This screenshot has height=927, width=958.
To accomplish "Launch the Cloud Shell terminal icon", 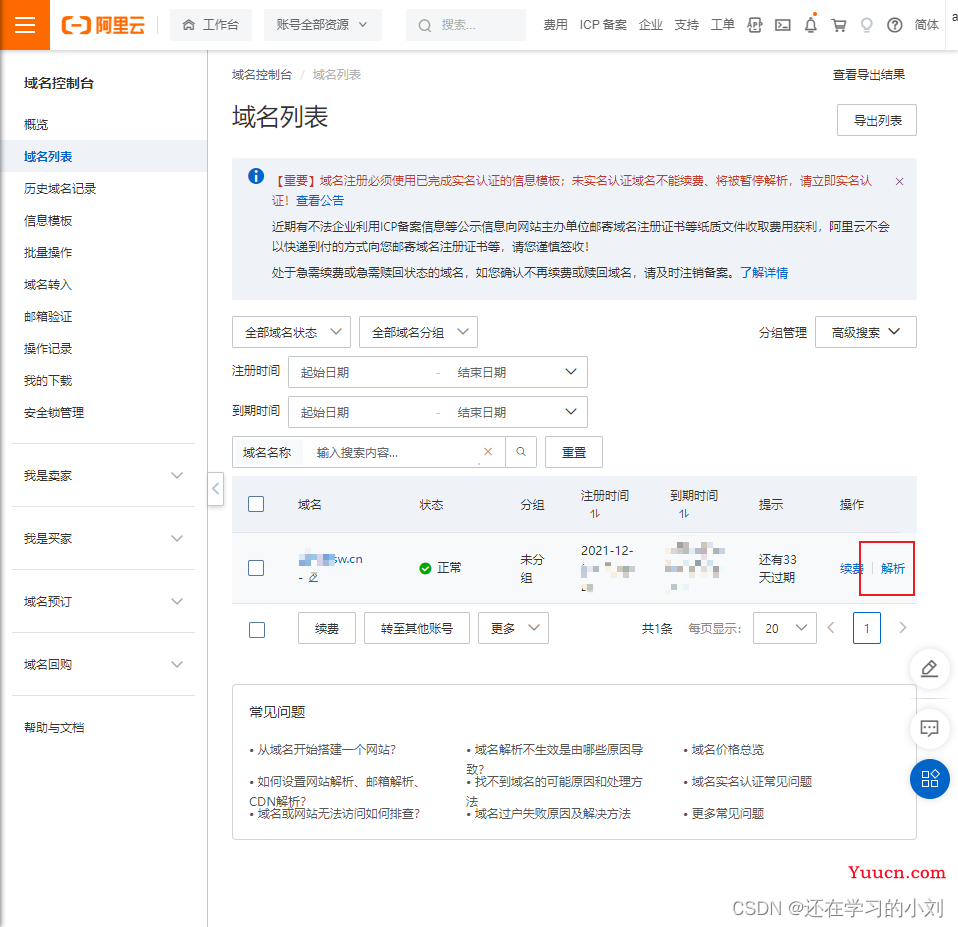I will 782,25.
